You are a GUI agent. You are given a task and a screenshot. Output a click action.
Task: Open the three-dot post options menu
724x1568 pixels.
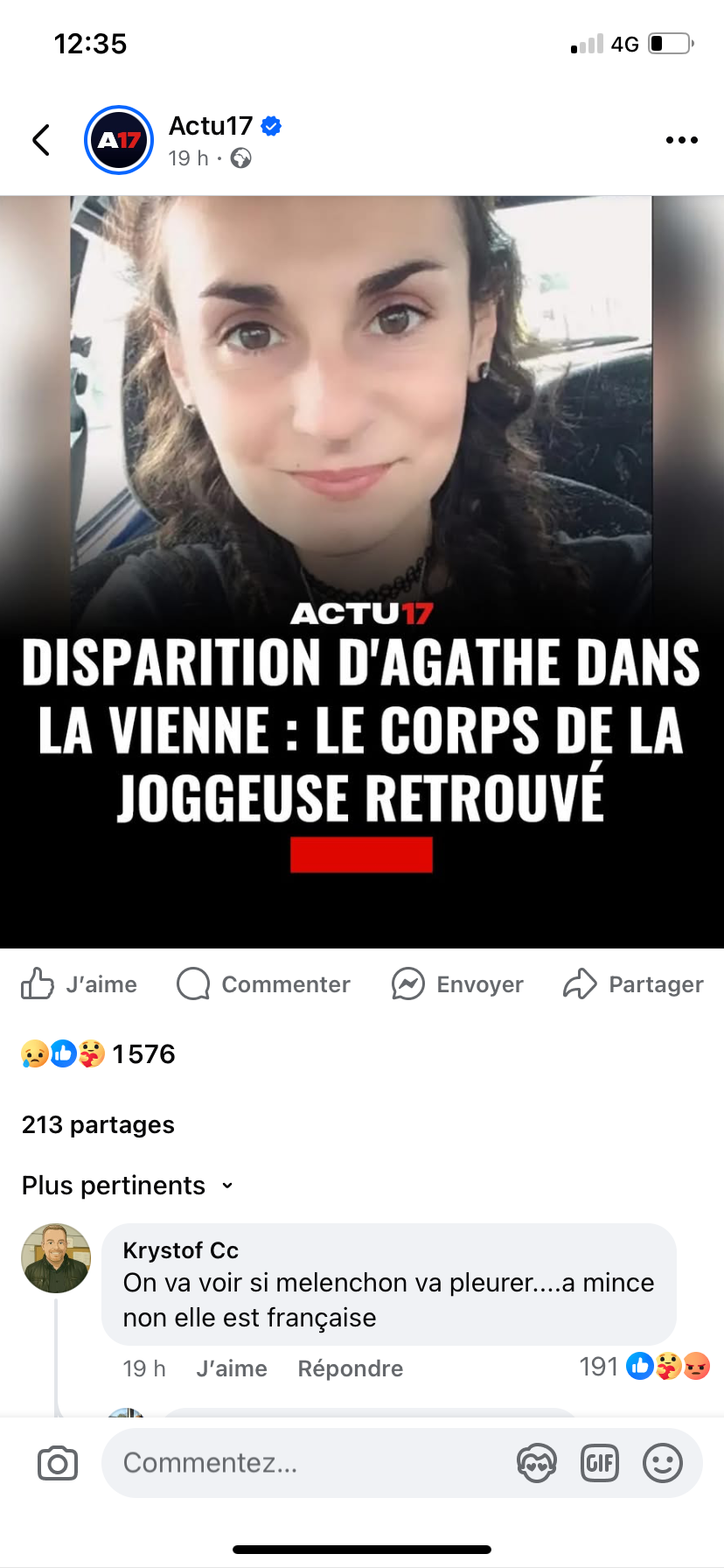pyautogui.click(x=681, y=140)
